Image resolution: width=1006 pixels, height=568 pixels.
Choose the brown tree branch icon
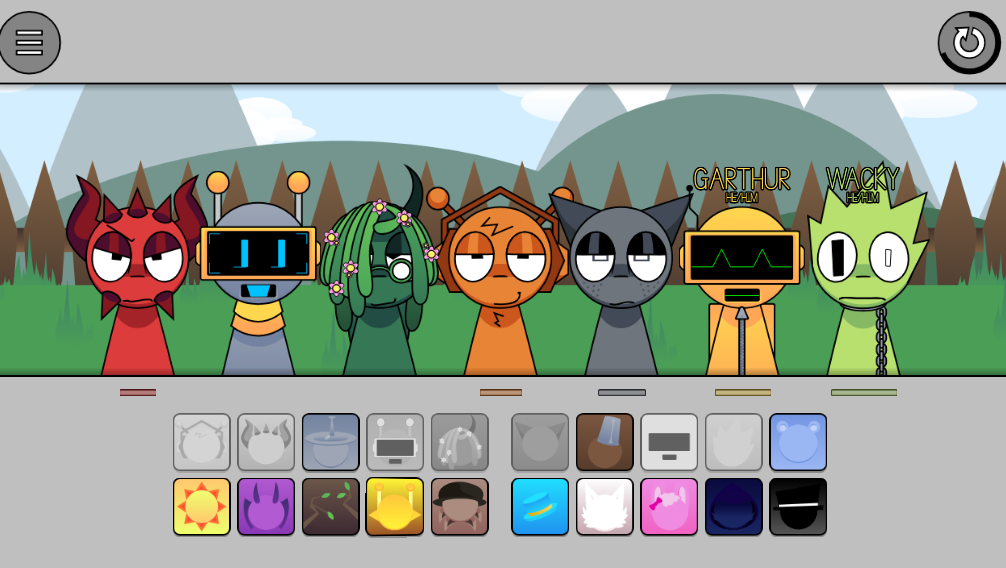coord(331,506)
